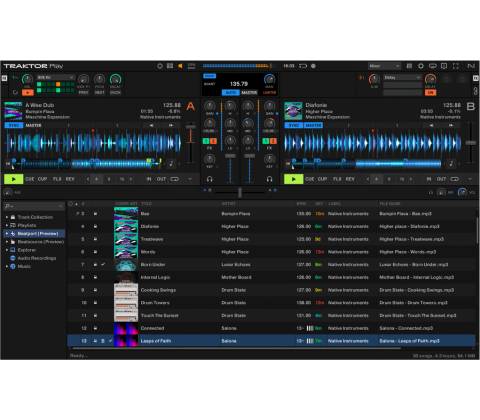Toggle the orange FX unit 1 on button
Viewport: 480px width, 420px height.
(28, 92)
